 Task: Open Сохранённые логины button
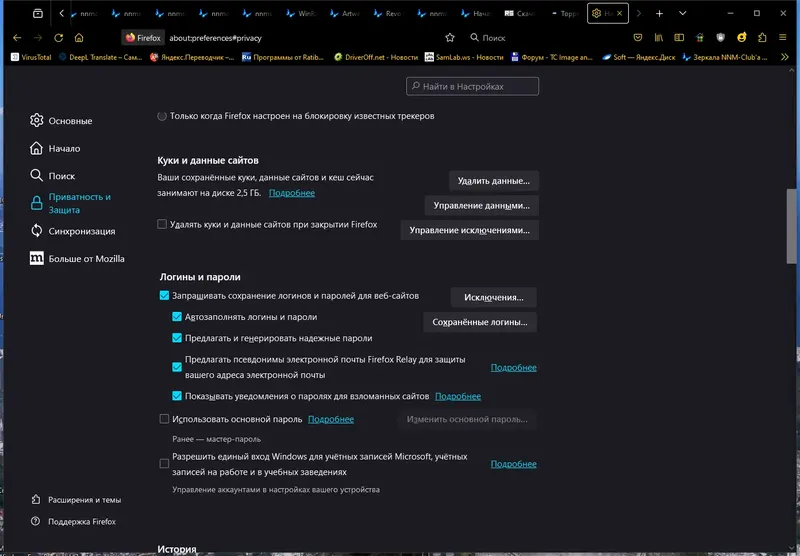pyautogui.click(x=480, y=322)
